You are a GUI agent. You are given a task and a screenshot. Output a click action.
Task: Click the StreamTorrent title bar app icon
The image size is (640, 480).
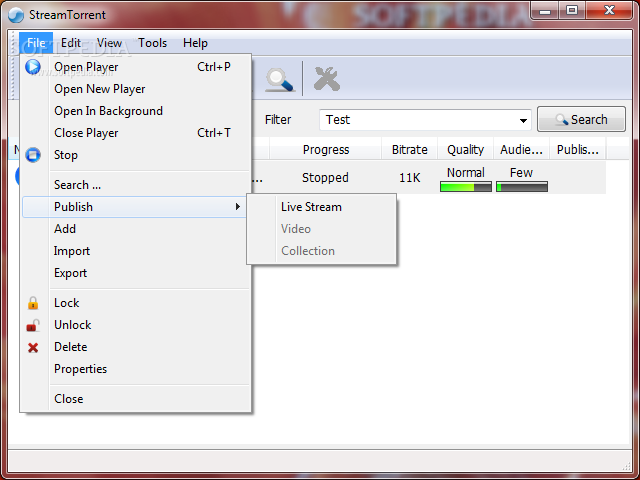(16, 15)
